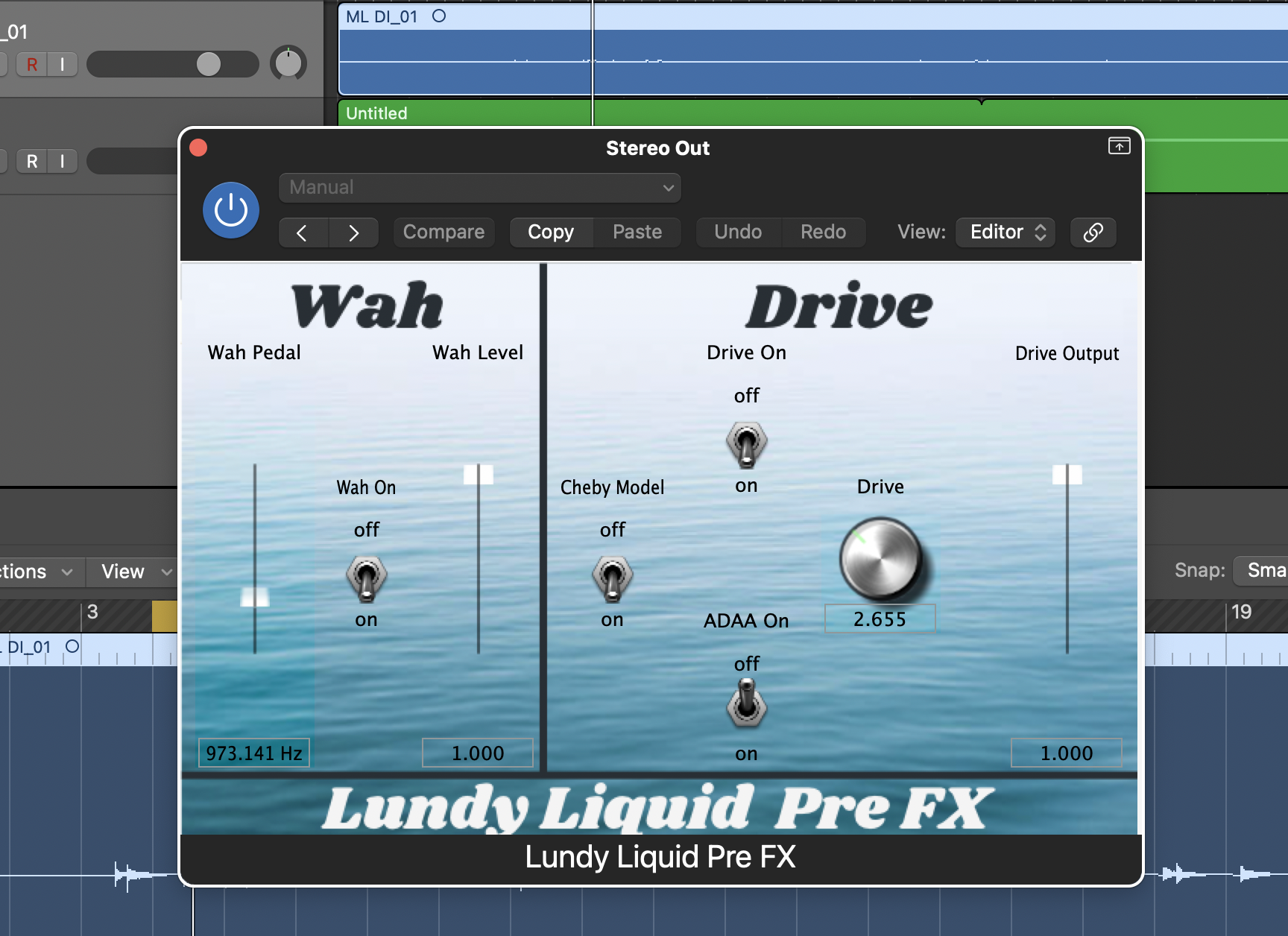Click the loop circle on ML DI_01 region
The width and height of the screenshot is (1288, 936).
point(439,16)
